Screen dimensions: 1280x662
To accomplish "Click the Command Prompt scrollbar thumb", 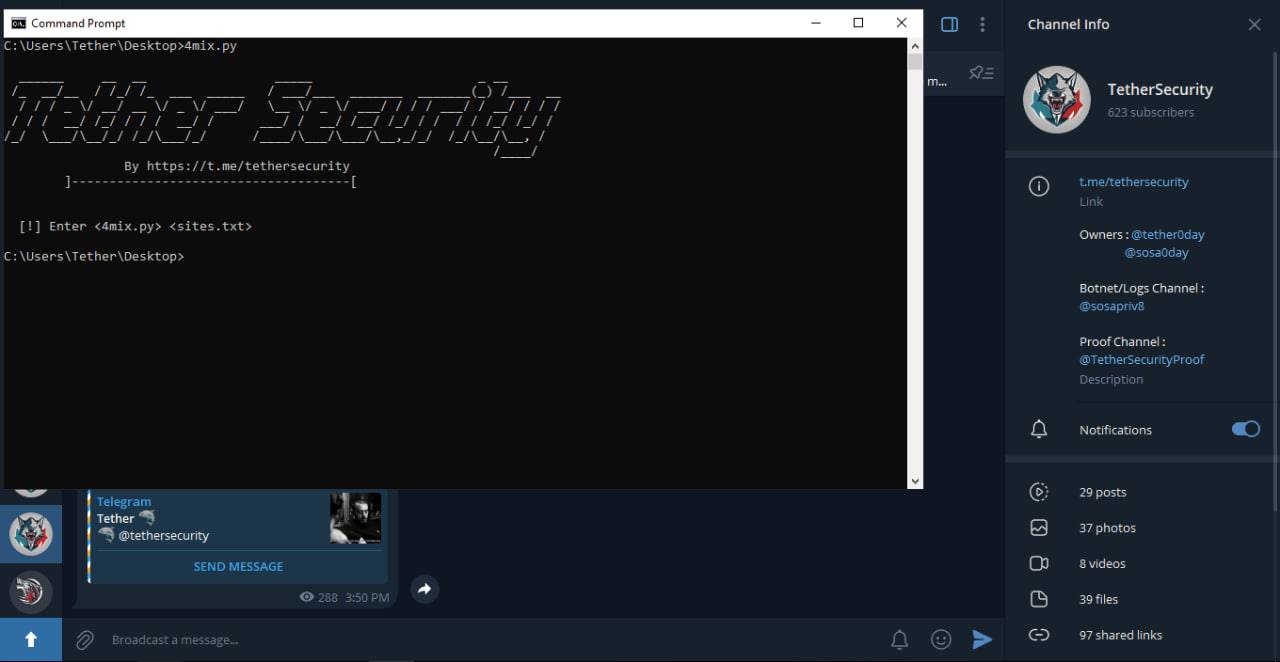I will point(914,62).
